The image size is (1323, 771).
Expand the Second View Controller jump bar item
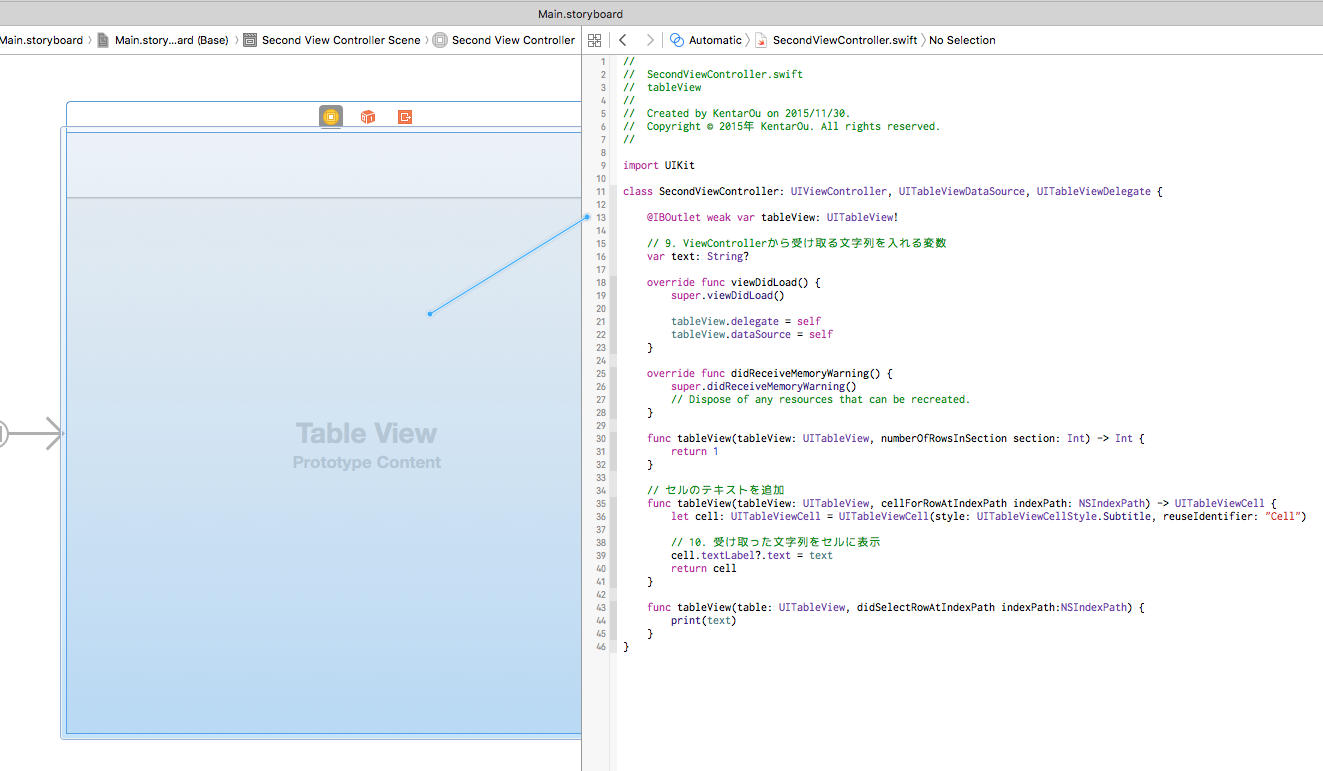516,39
